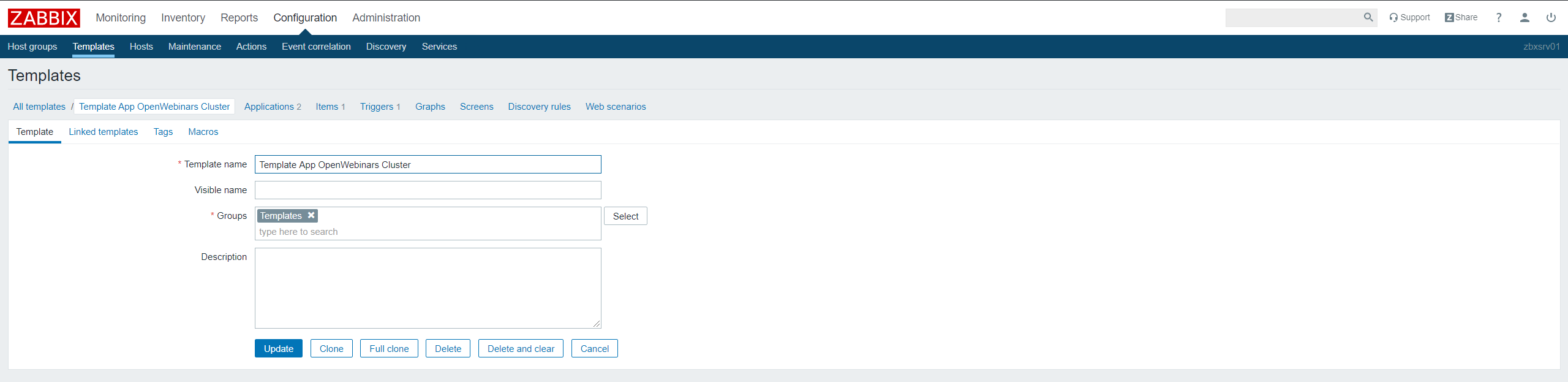Click inside the Description textarea
Screen dimensions: 1568x382
pyautogui.click(x=428, y=288)
